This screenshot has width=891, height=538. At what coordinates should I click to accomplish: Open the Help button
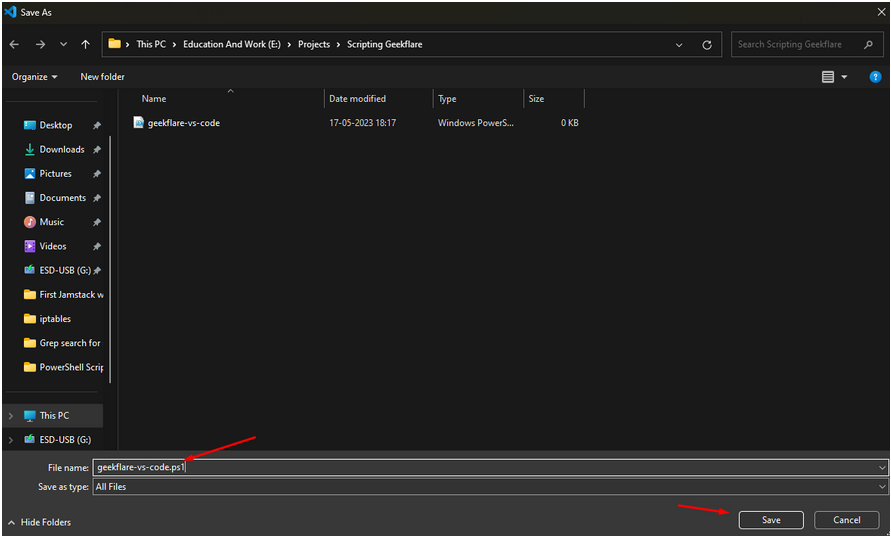[875, 77]
